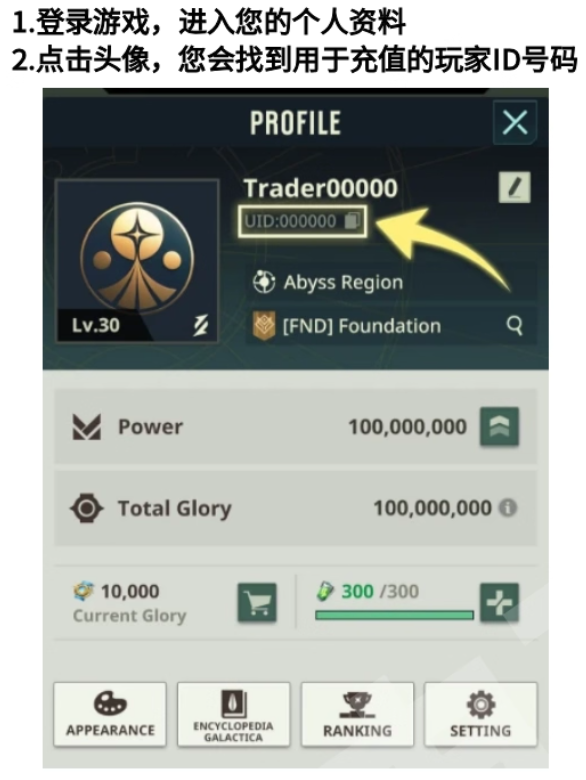Open the Total Glory info icon
Image resolution: width=586 pixels, height=780 pixels.
508,508
